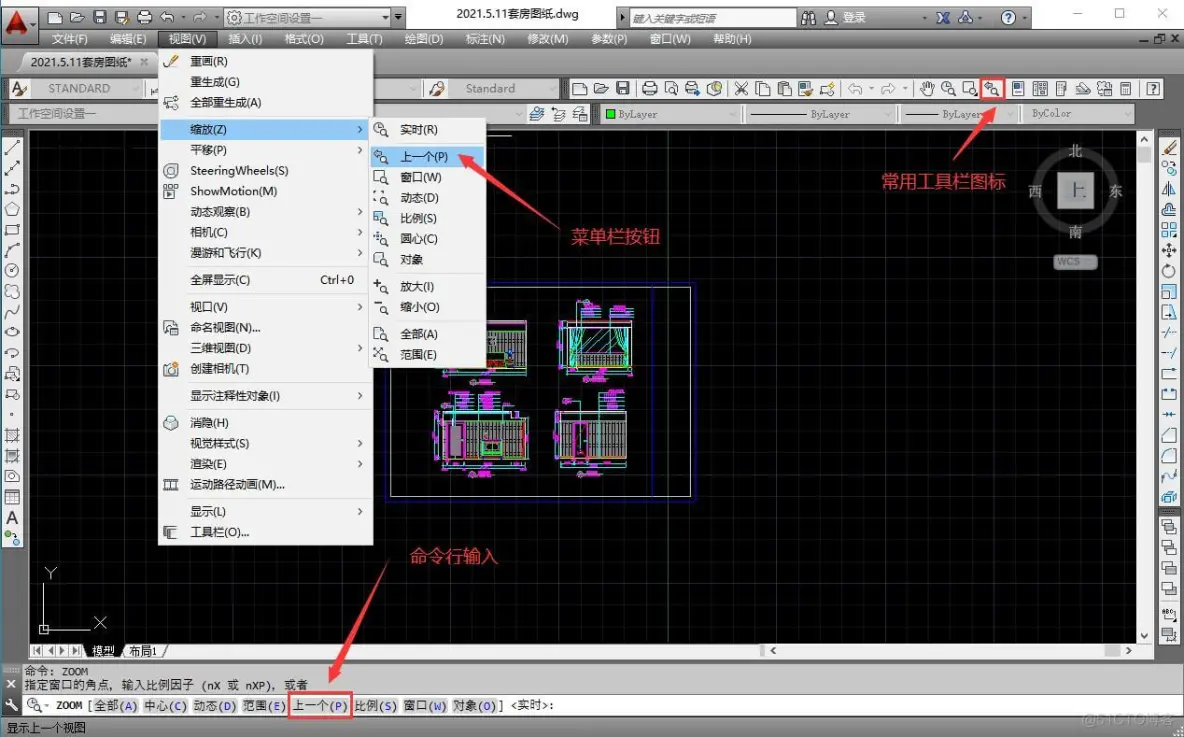Open the ByLayer color control dropdown
This screenshot has width=1184, height=737.
pyautogui.click(x=670, y=114)
